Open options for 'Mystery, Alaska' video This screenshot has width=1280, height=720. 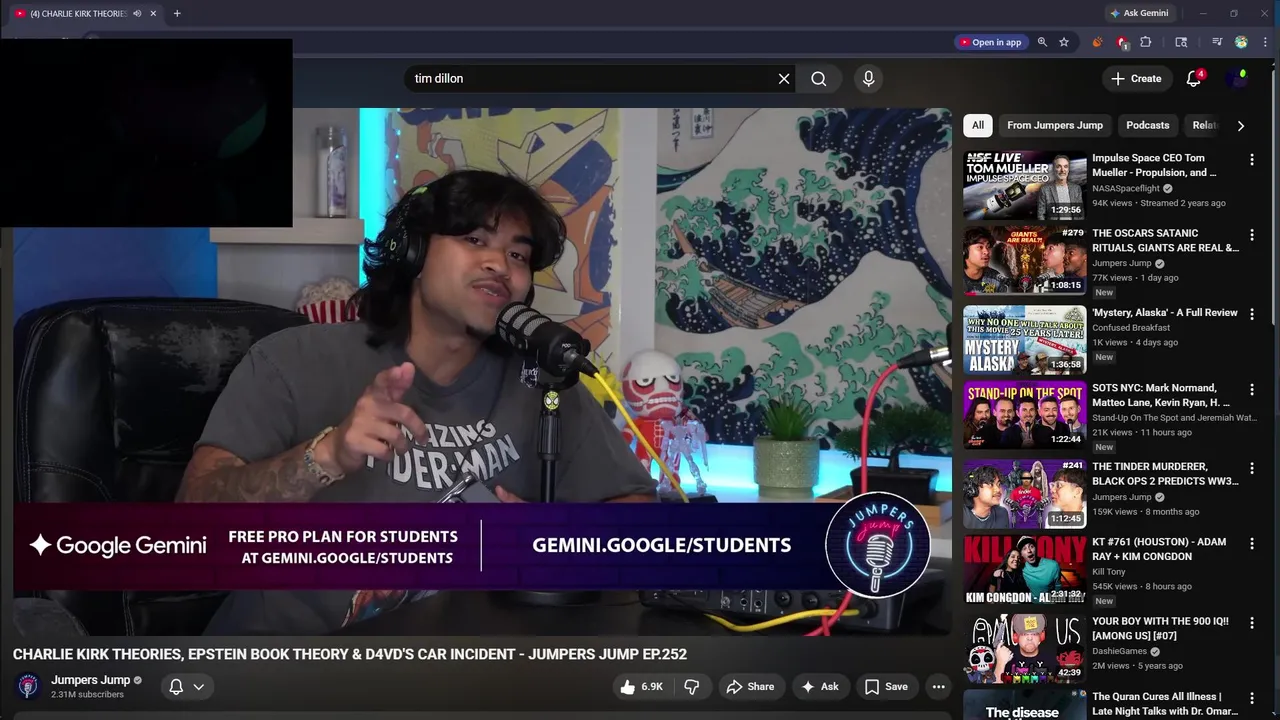click(x=1251, y=314)
